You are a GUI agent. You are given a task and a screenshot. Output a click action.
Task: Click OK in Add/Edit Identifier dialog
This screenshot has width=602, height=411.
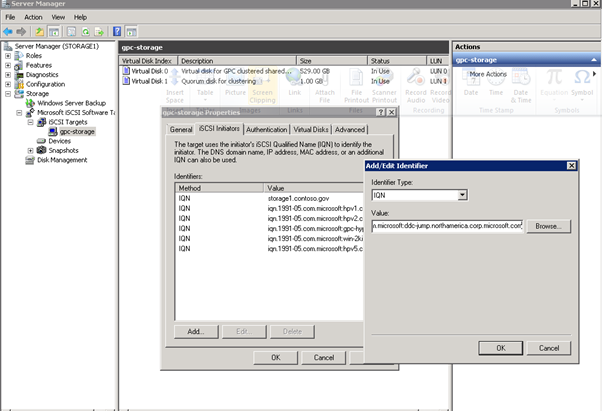(x=501, y=348)
